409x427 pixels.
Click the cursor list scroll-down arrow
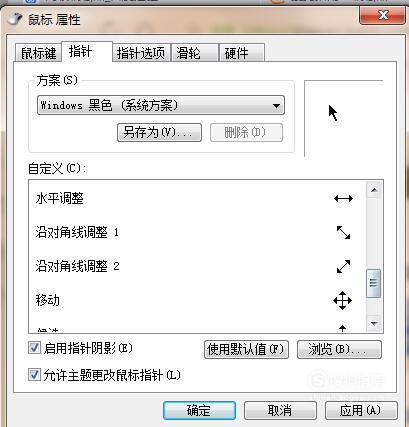[x=374, y=323]
